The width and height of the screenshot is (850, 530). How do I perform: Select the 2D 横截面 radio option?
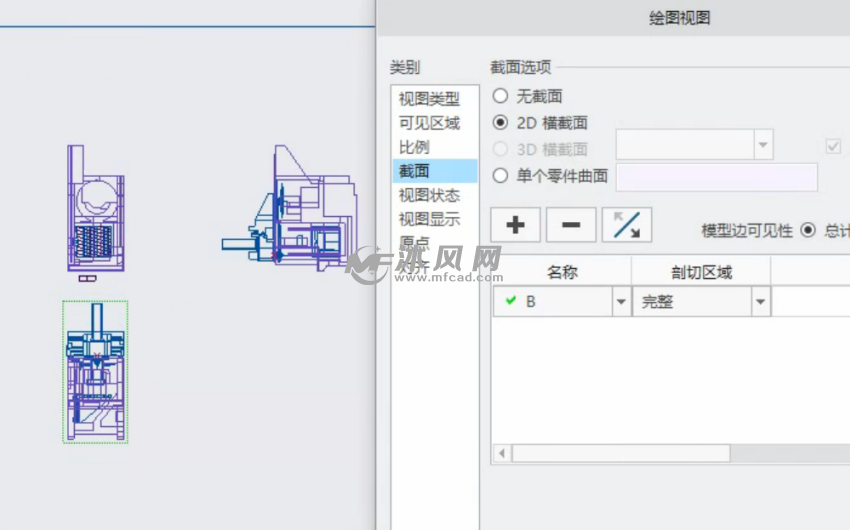pos(500,122)
